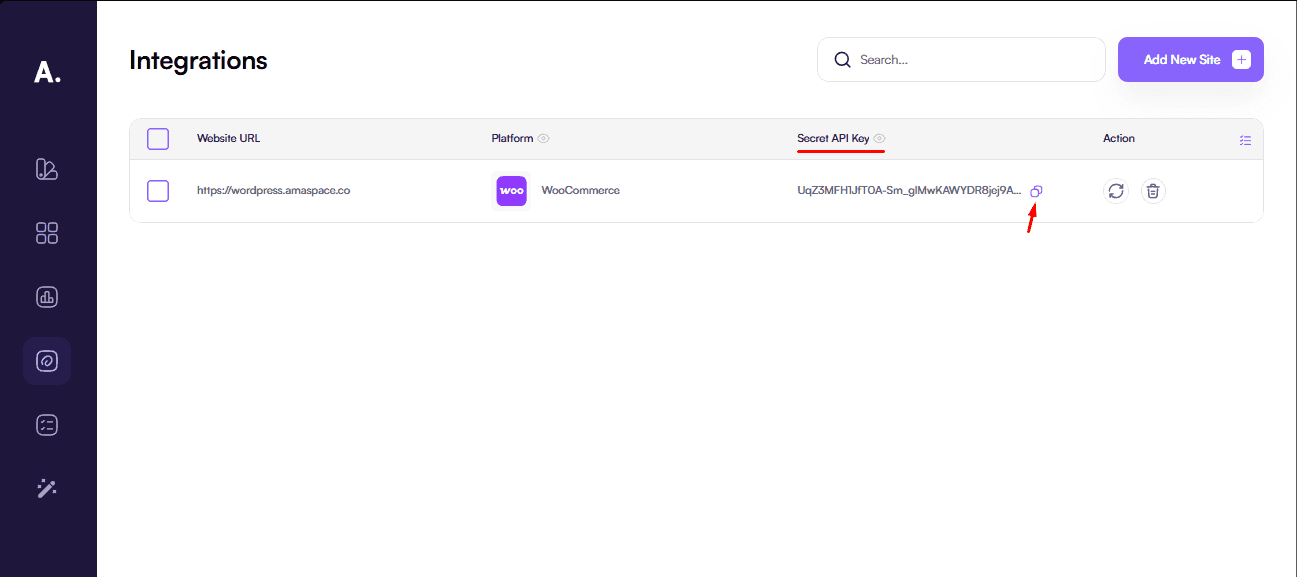Open the column settings list icon
Viewport: 1297px width, 577px height.
coord(1245,140)
